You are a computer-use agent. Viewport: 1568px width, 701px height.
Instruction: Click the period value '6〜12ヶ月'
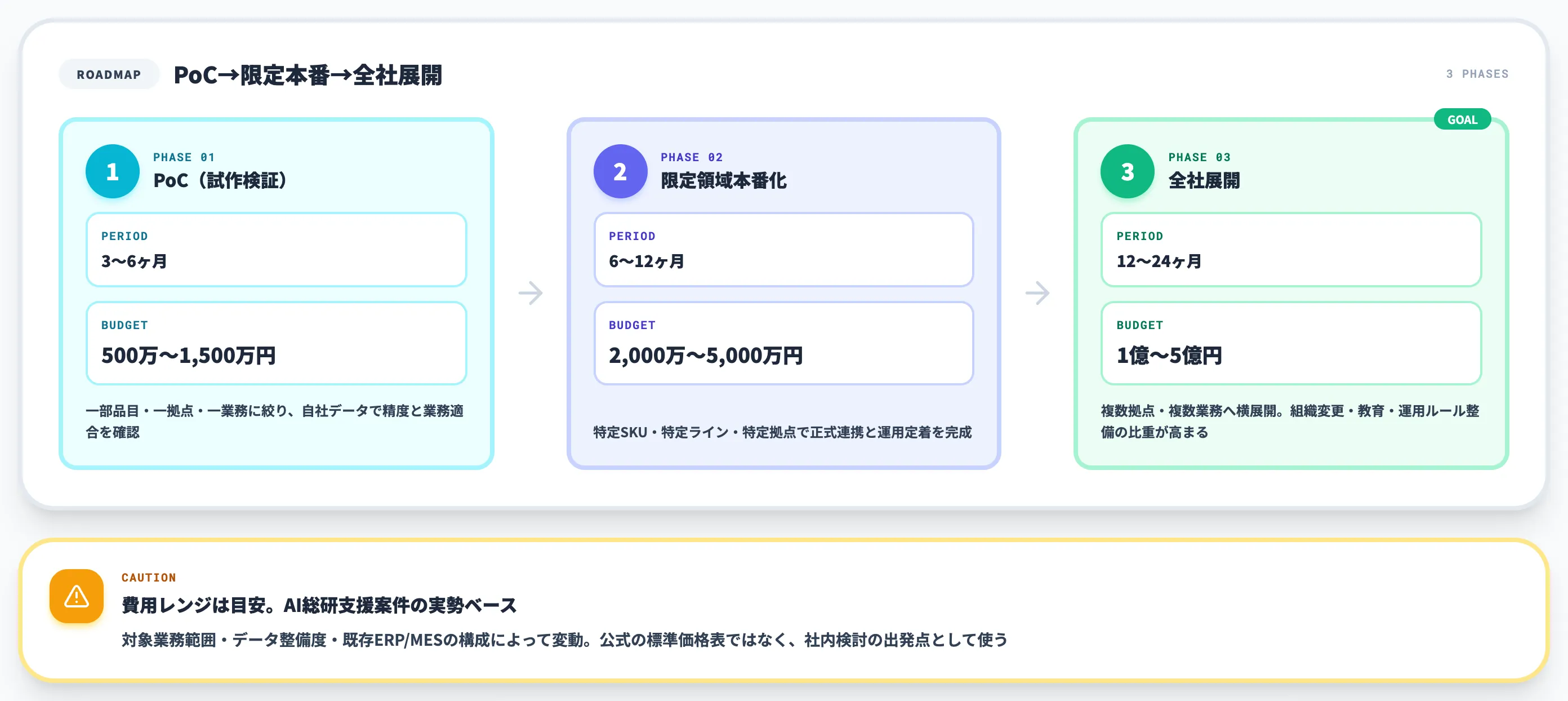(x=647, y=261)
